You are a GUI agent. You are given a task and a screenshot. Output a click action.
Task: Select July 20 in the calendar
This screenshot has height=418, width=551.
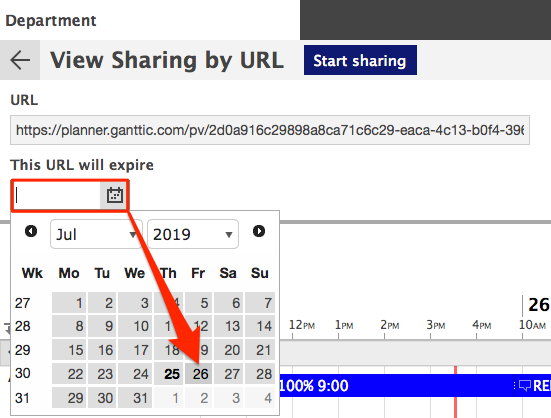tap(229, 350)
